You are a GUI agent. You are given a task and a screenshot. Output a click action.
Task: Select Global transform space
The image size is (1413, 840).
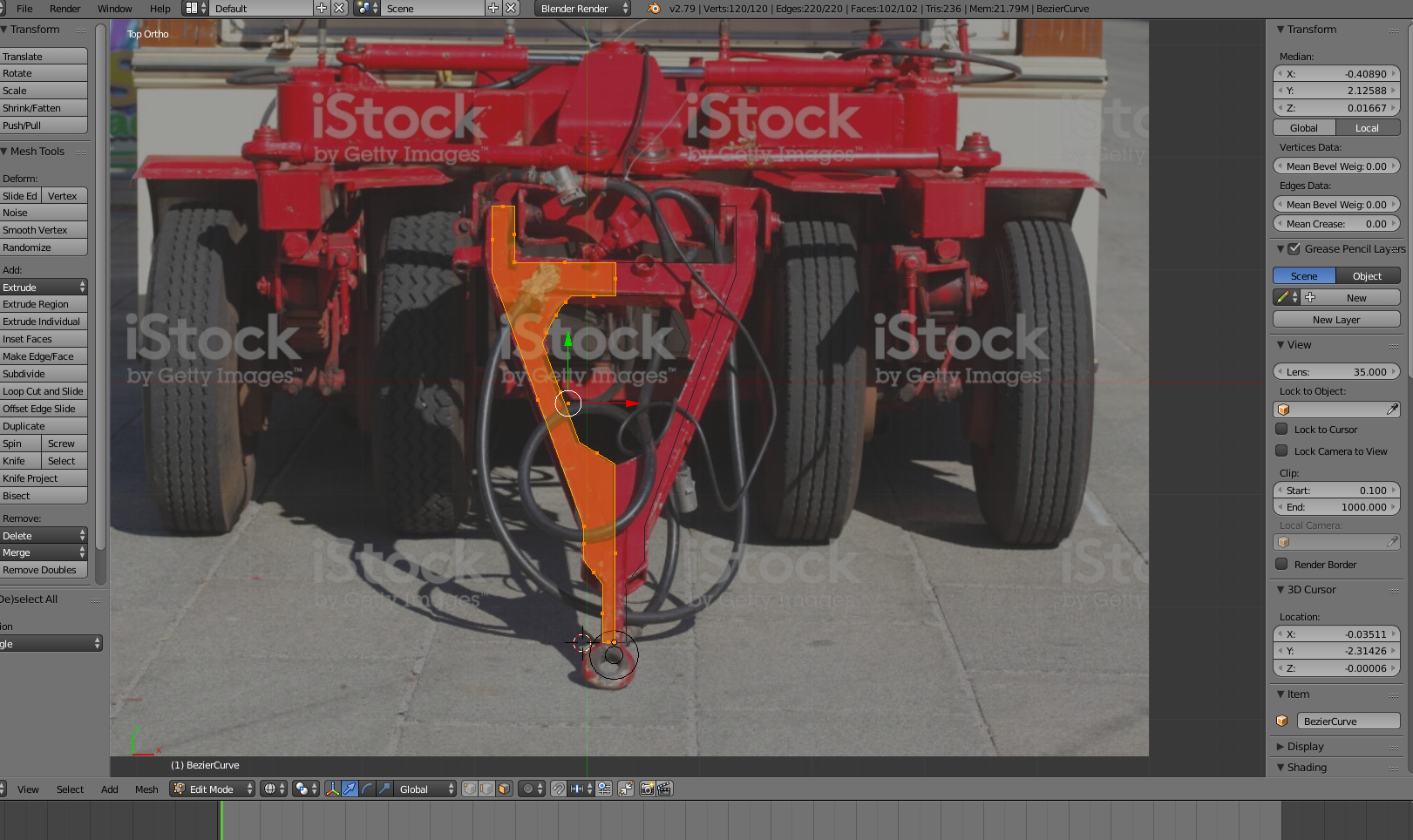click(x=1304, y=127)
